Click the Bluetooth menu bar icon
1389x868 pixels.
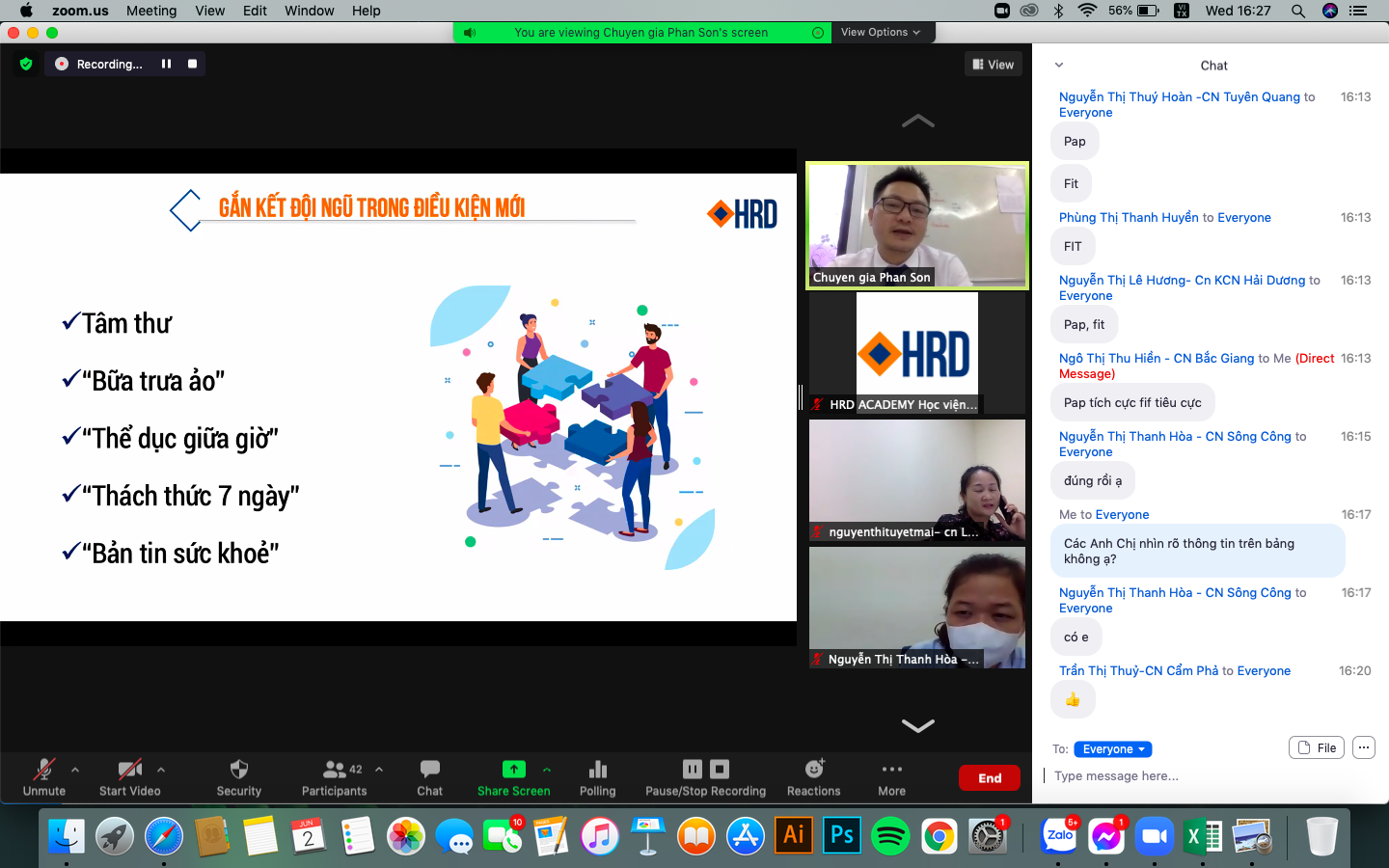click(x=1058, y=11)
